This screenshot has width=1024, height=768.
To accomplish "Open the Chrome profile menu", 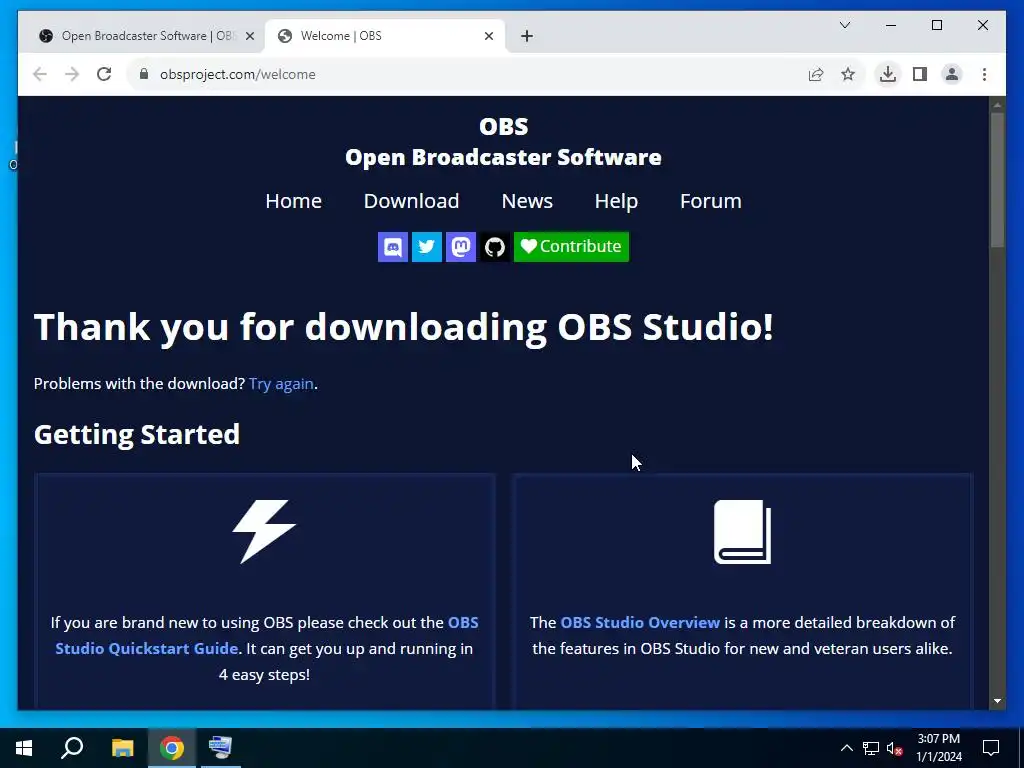I will [x=952, y=74].
